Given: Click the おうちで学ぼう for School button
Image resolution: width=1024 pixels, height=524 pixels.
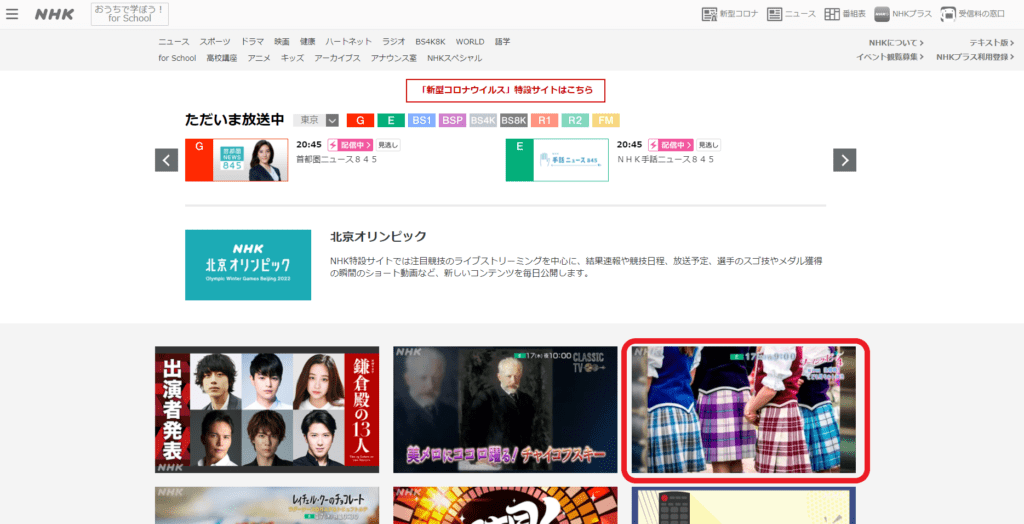Looking at the screenshot, I should click(x=130, y=14).
